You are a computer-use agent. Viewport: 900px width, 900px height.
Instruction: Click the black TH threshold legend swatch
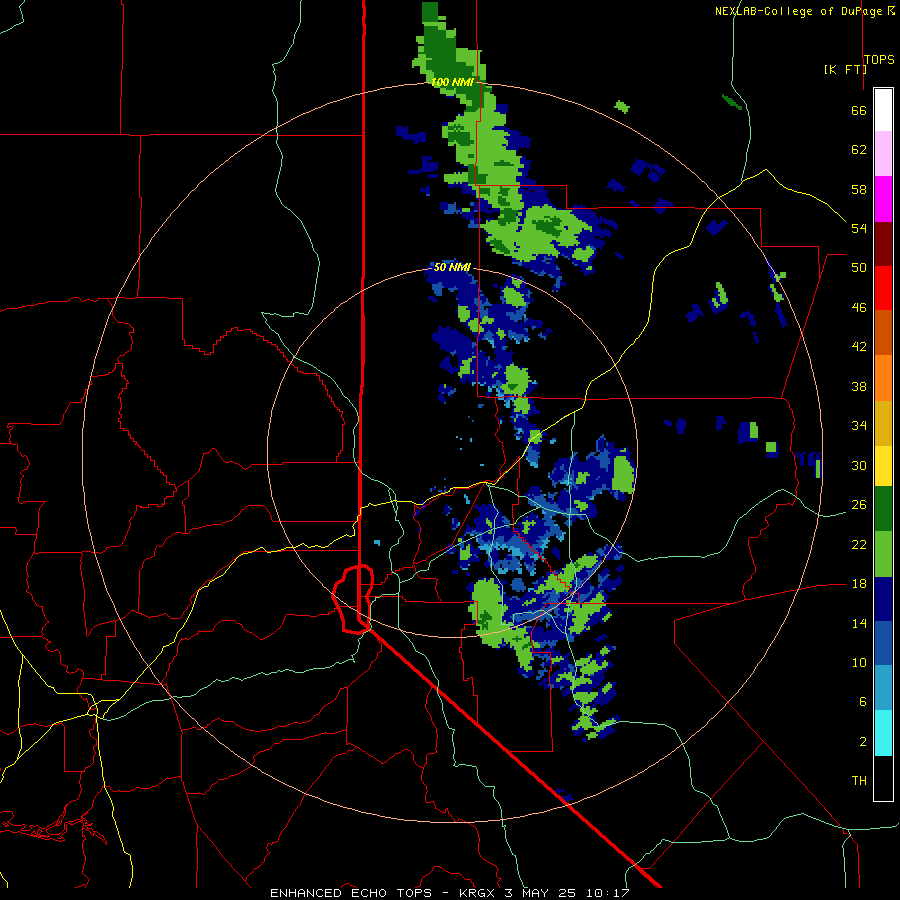click(x=883, y=778)
